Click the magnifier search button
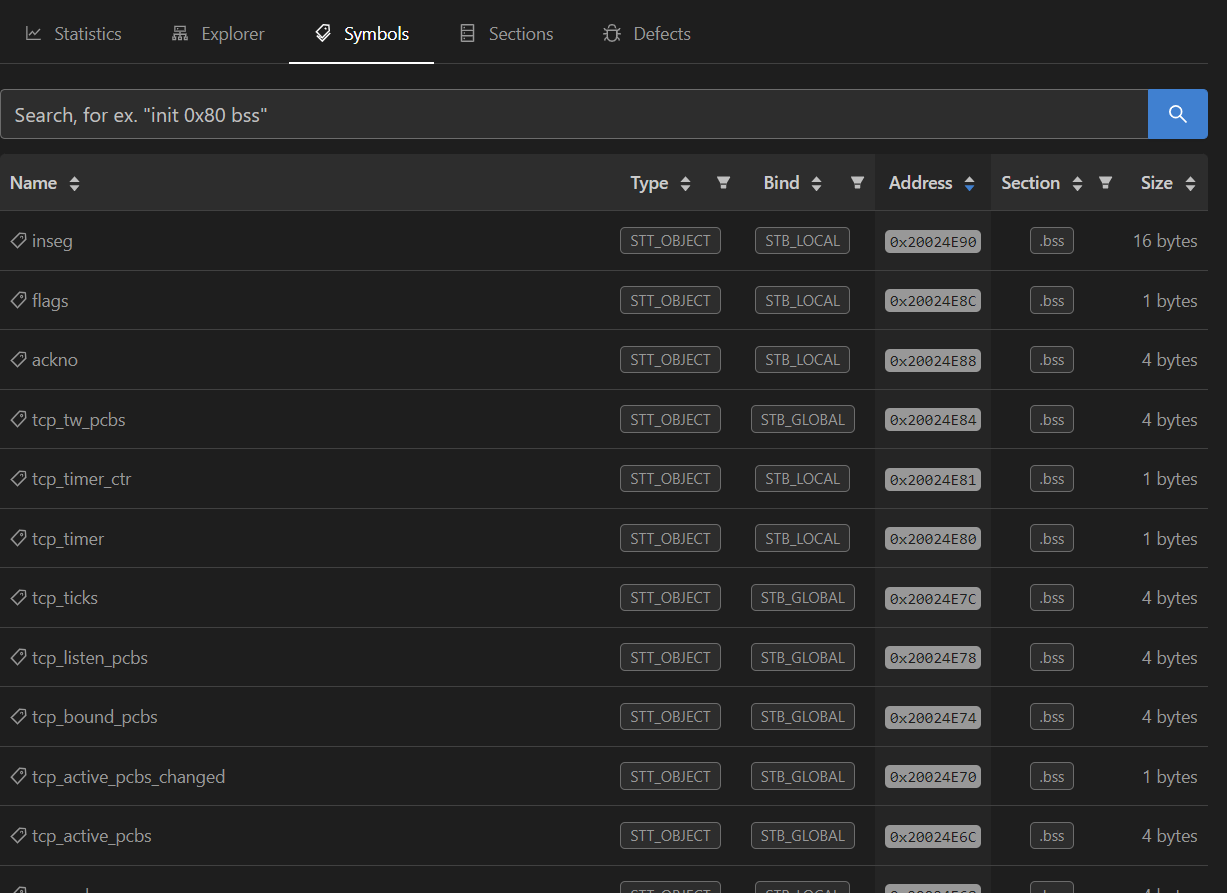Screen dimensions: 1227x893 (x=1177, y=114)
